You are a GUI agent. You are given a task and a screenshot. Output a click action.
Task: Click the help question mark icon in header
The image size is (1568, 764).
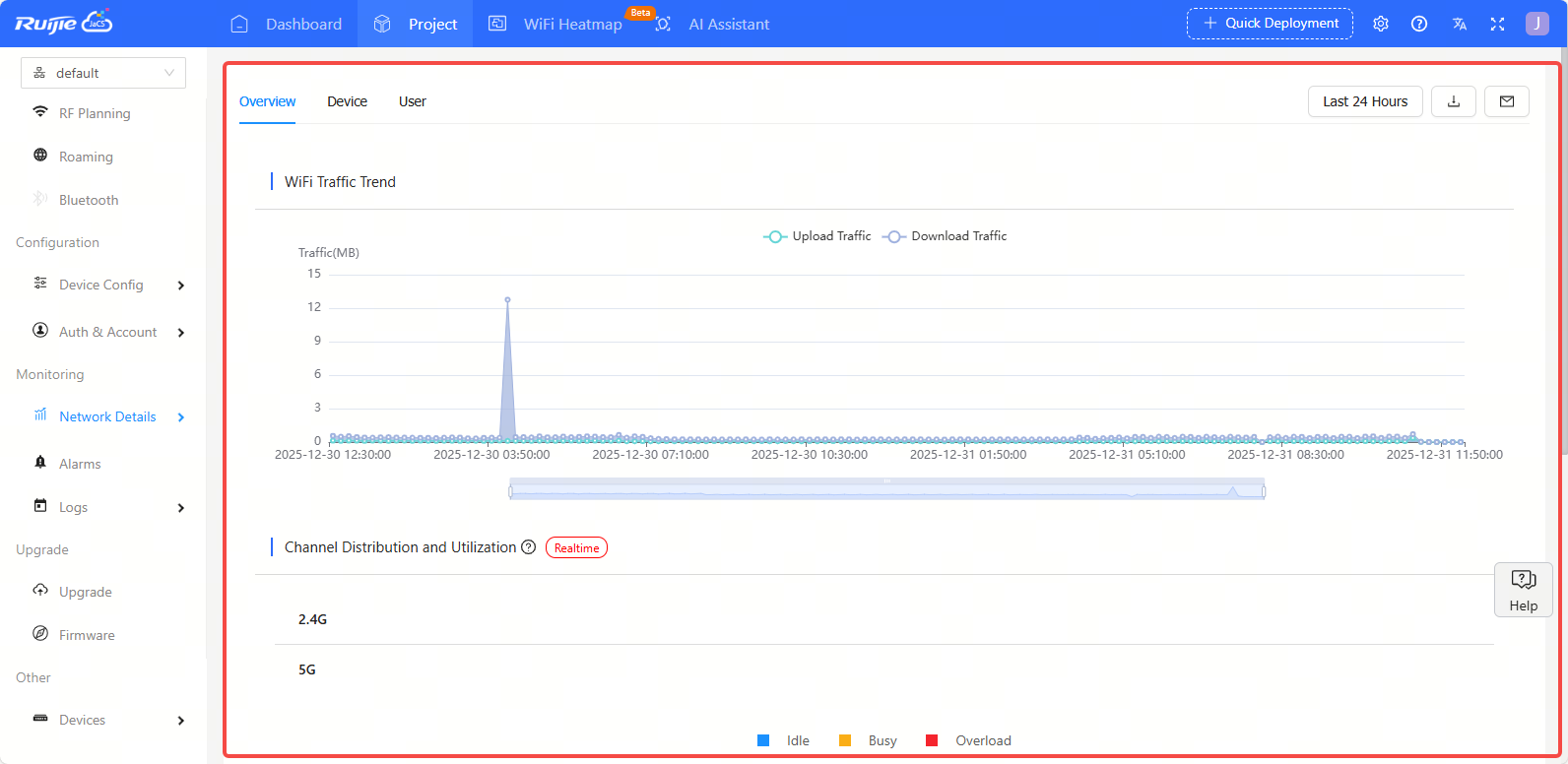tap(1419, 24)
